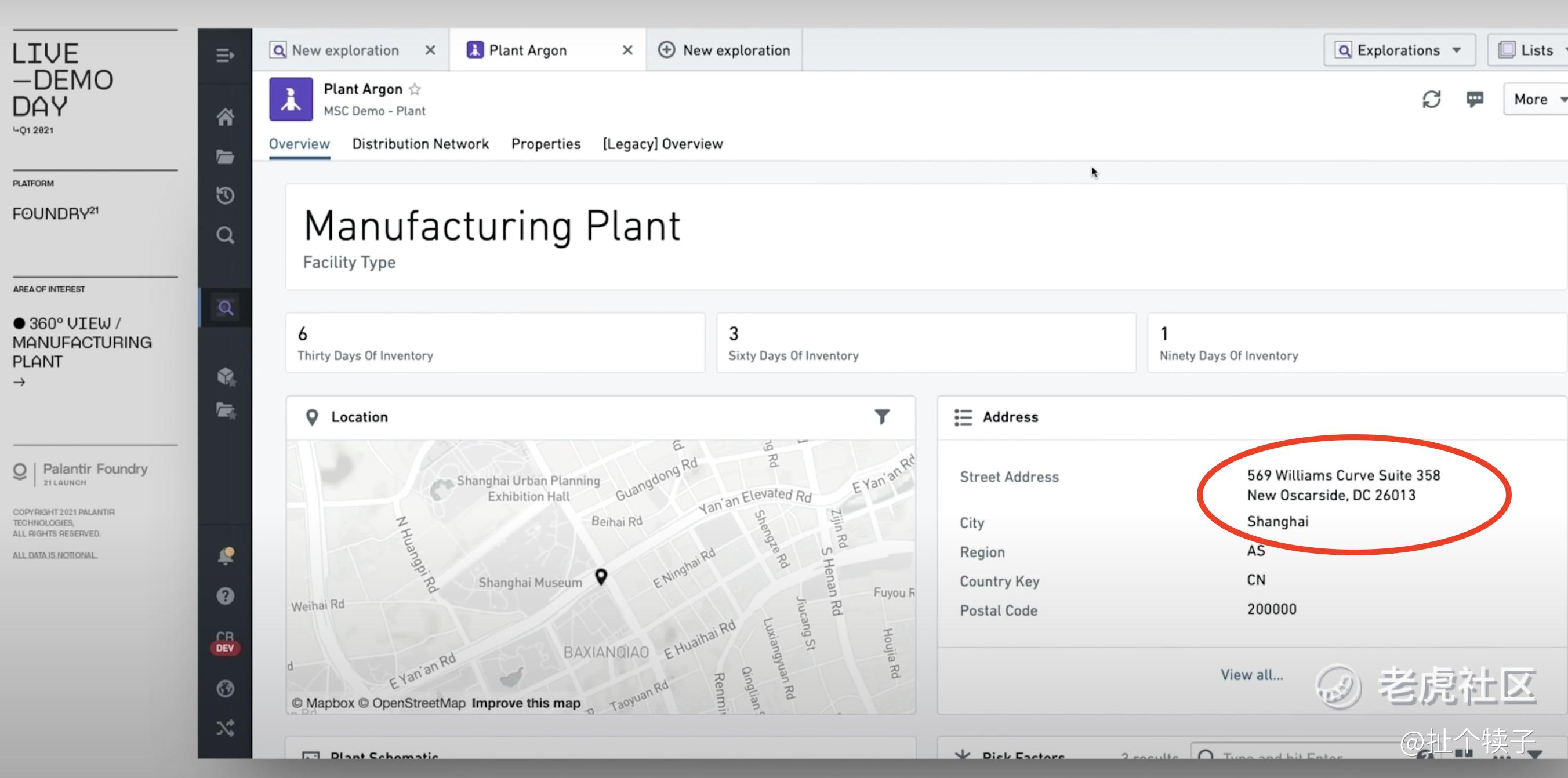Click the Postal Code value 200000

click(x=1272, y=609)
